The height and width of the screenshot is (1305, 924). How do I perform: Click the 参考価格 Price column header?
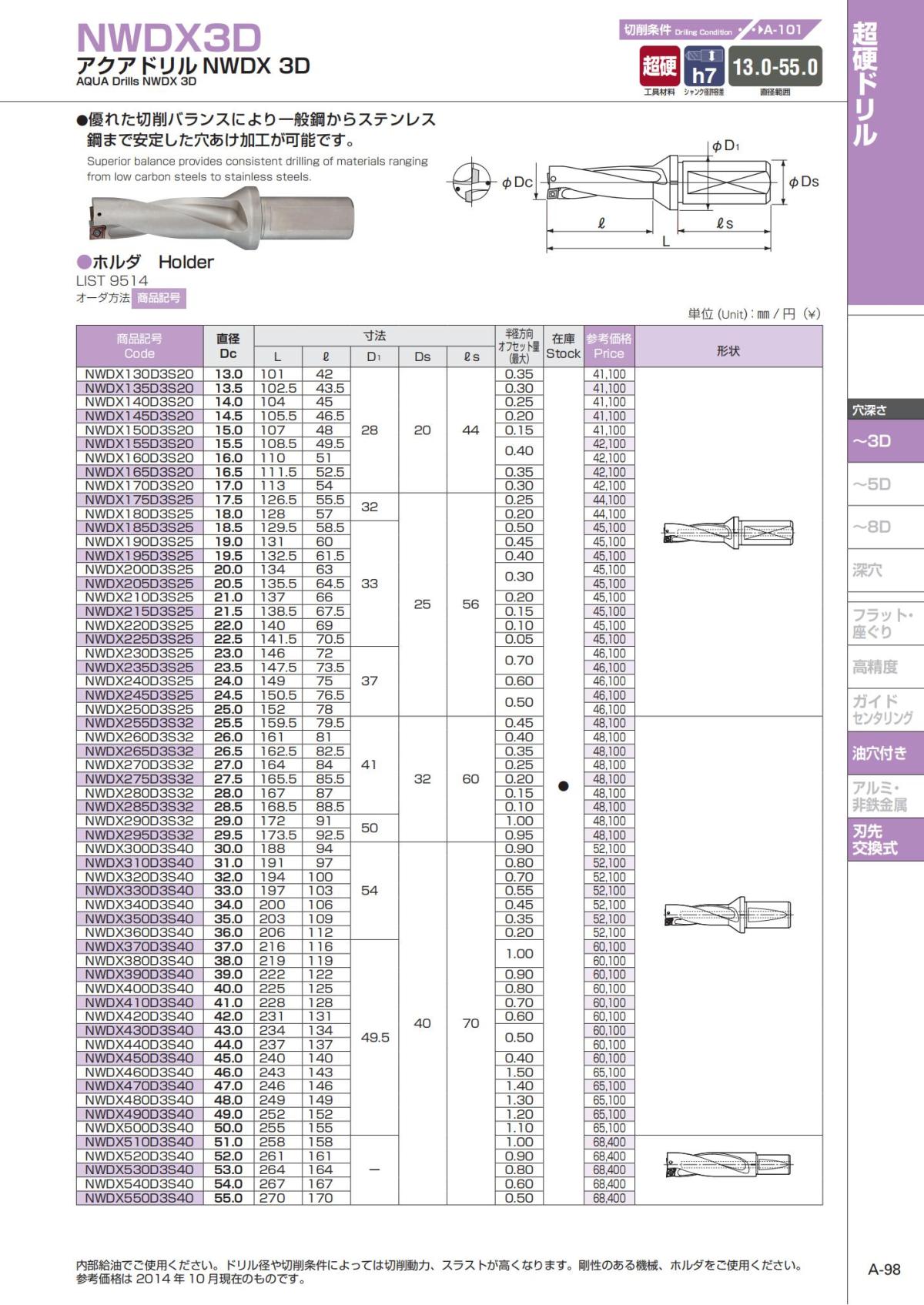(x=609, y=346)
